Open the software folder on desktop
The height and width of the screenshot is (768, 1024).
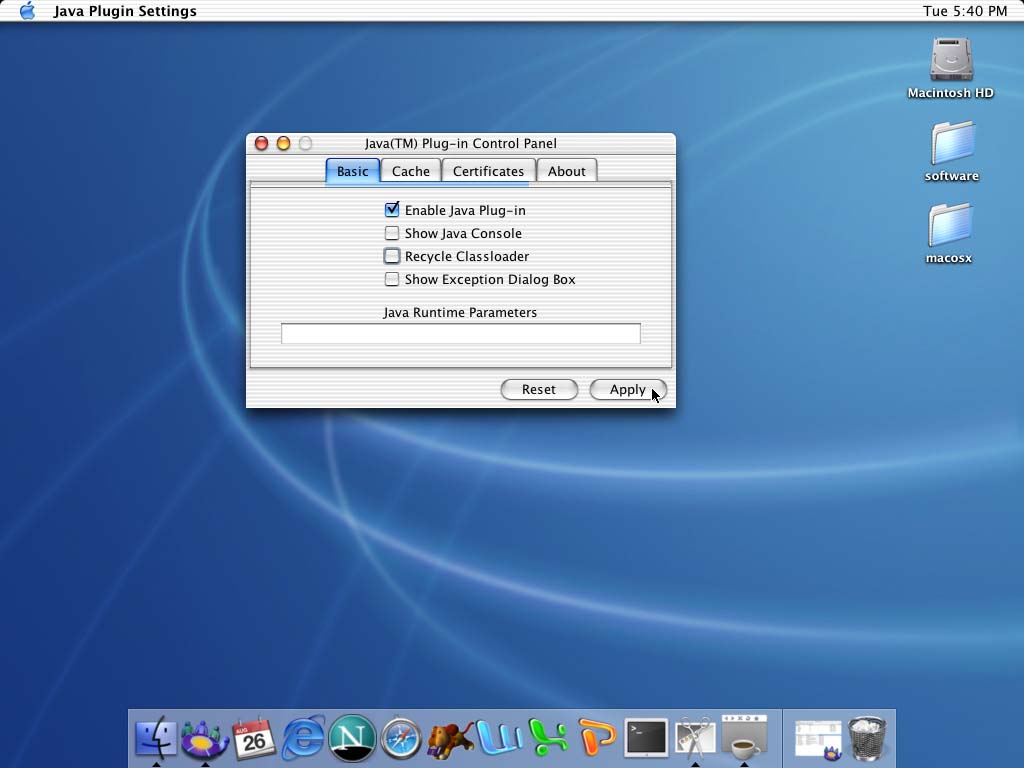951,143
